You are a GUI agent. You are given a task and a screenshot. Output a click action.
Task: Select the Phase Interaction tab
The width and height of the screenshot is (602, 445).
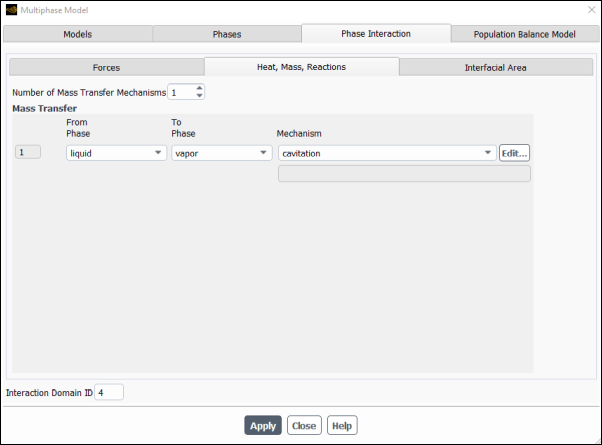(376, 33)
